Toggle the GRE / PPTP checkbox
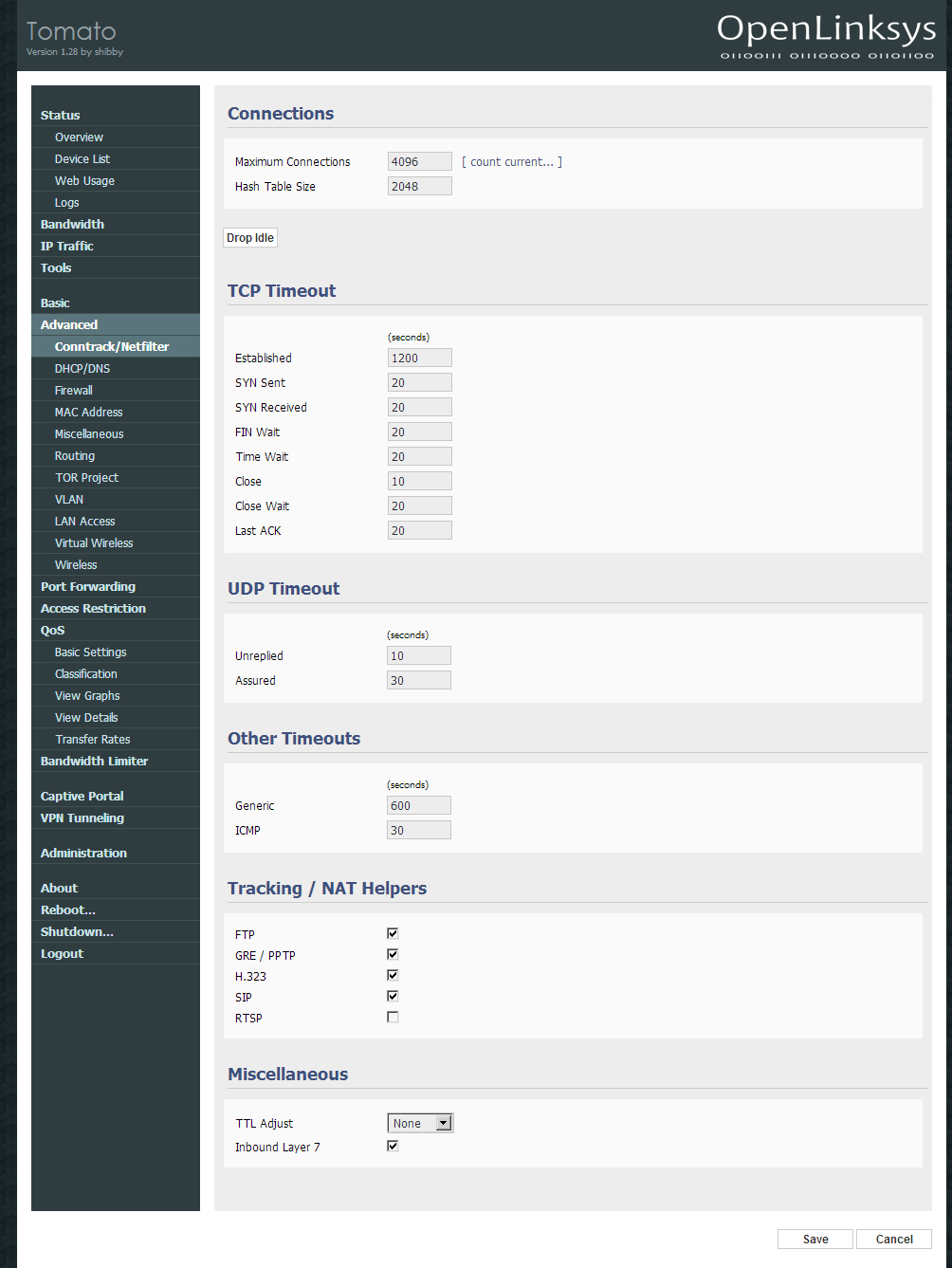 pyautogui.click(x=393, y=954)
